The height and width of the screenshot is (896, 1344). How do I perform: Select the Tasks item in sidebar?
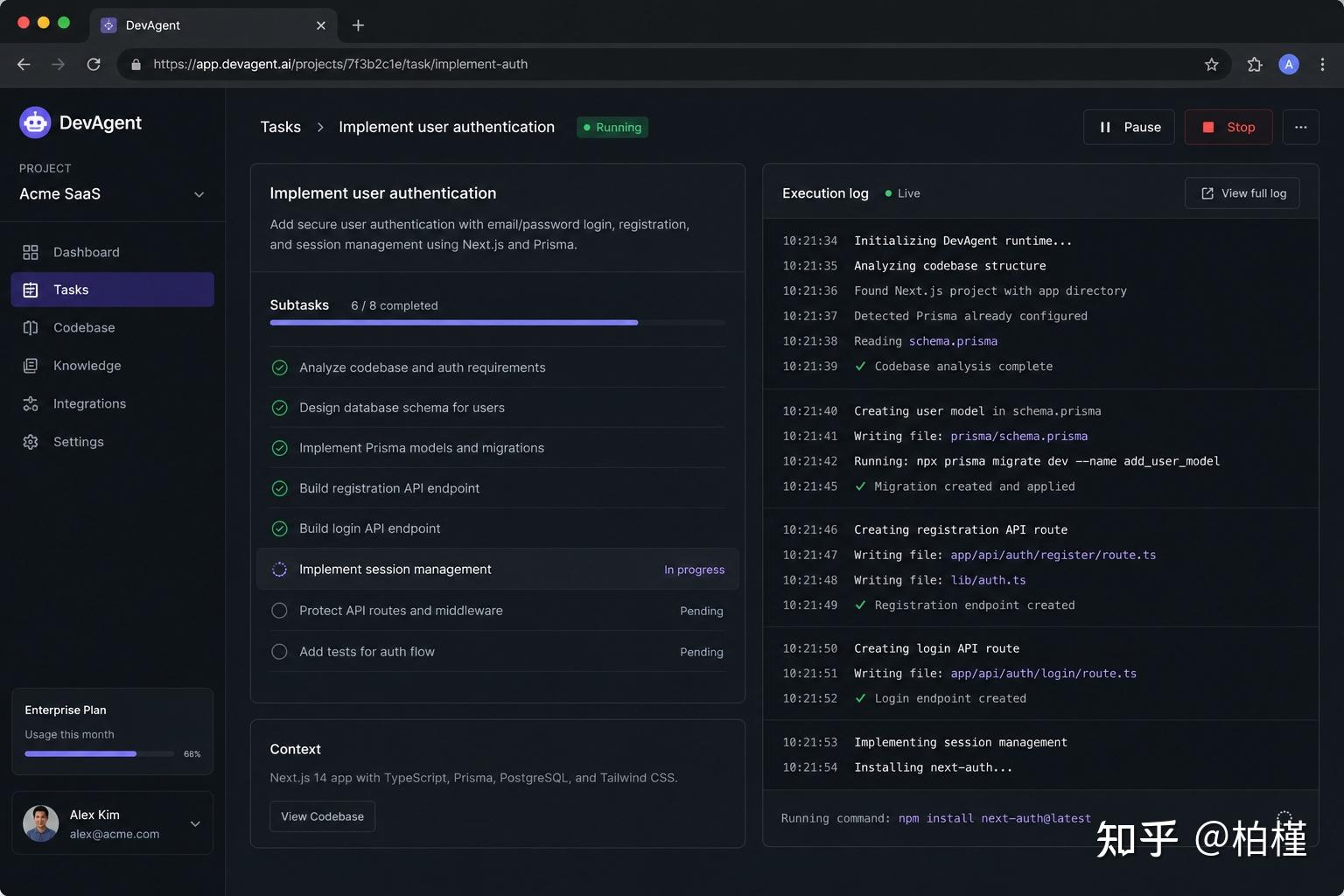(x=112, y=290)
